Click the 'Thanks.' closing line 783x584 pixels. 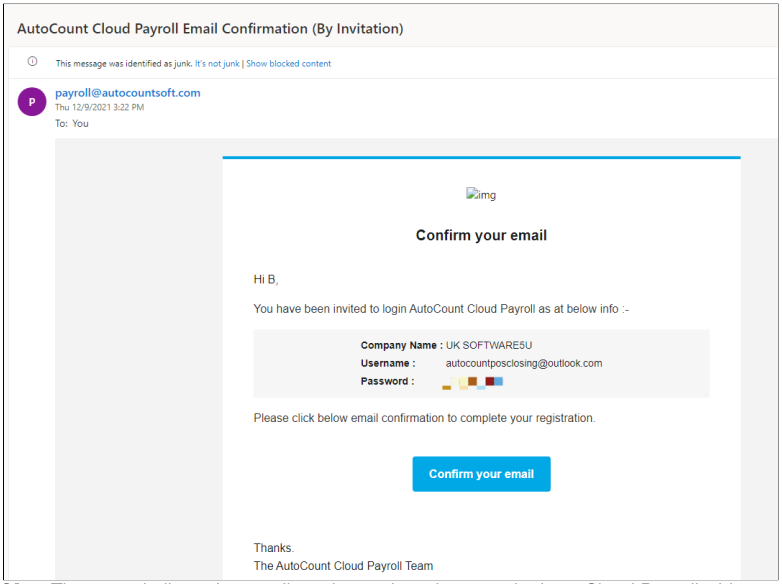(x=274, y=548)
